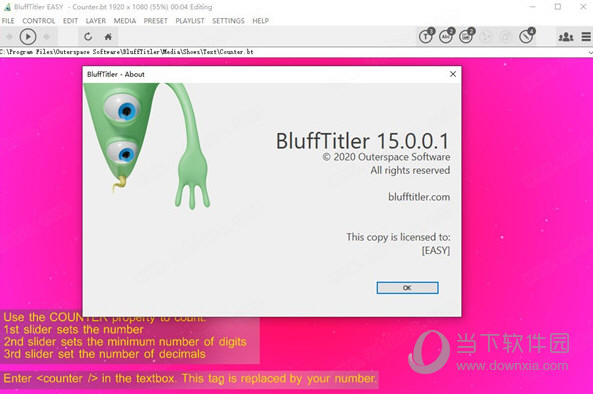Close the BluffTitler About dialog
Viewport: 593px width, 395px height.
click(453, 74)
